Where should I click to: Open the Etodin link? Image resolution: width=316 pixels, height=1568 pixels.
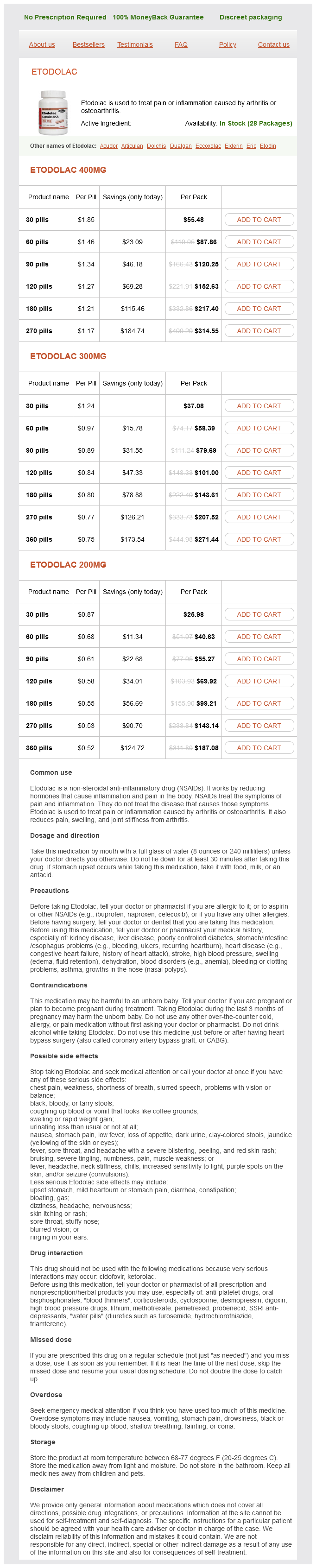click(x=268, y=146)
